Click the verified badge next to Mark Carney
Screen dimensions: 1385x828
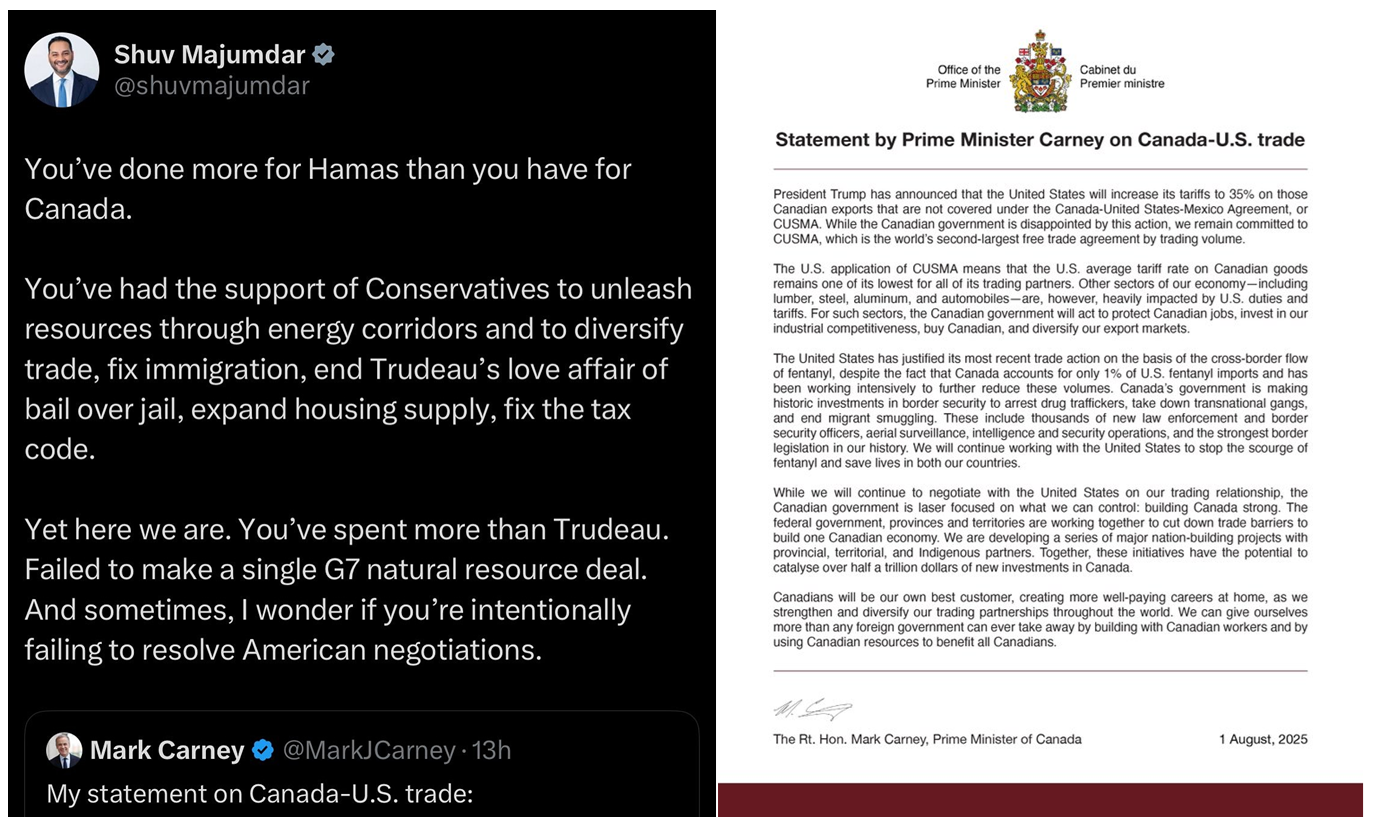(x=262, y=750)
